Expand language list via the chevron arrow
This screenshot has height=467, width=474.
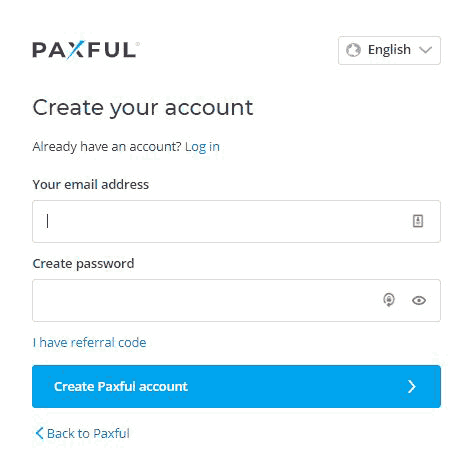pyautogui.click(x=426, y=50)
